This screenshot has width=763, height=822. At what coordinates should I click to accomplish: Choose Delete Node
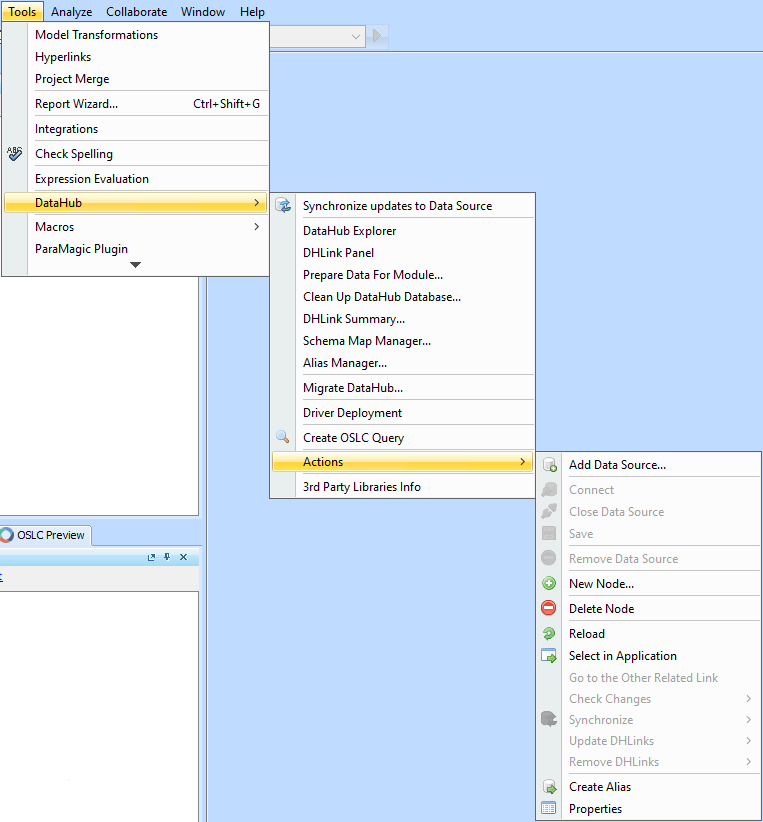pyautogui.click(x=649, y=609)
